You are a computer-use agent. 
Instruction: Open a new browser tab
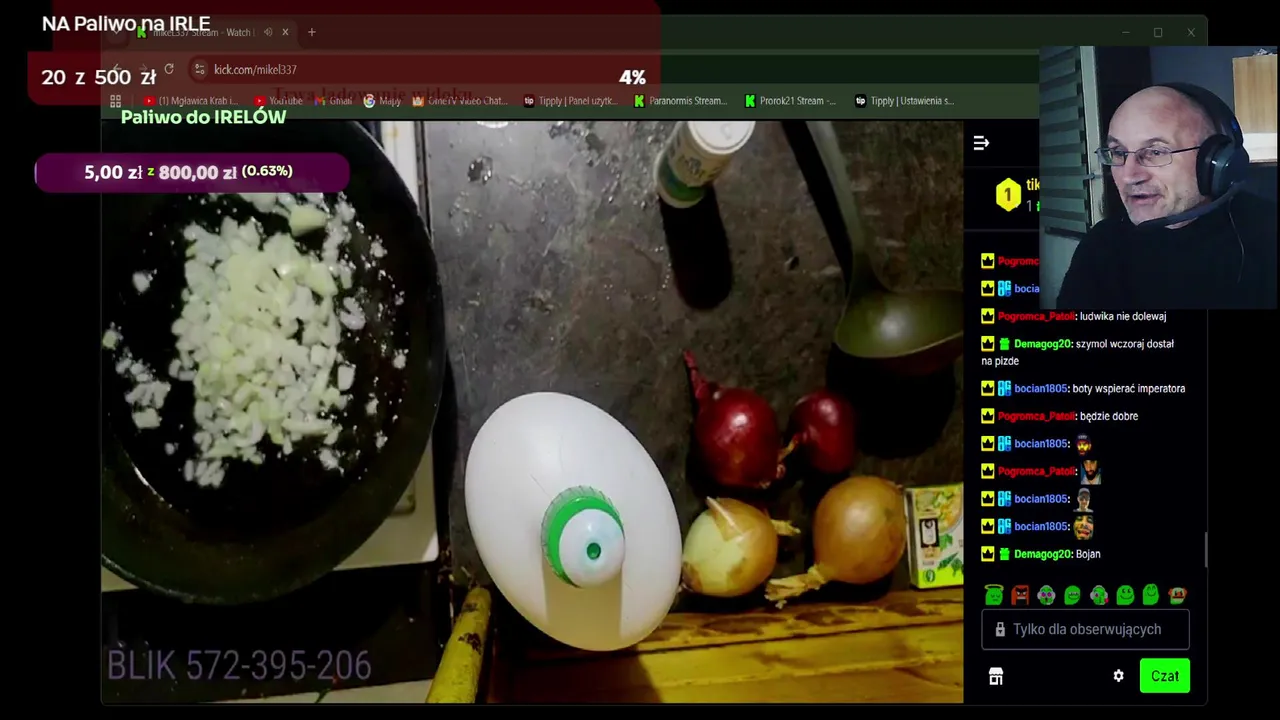tap(311, 32)
